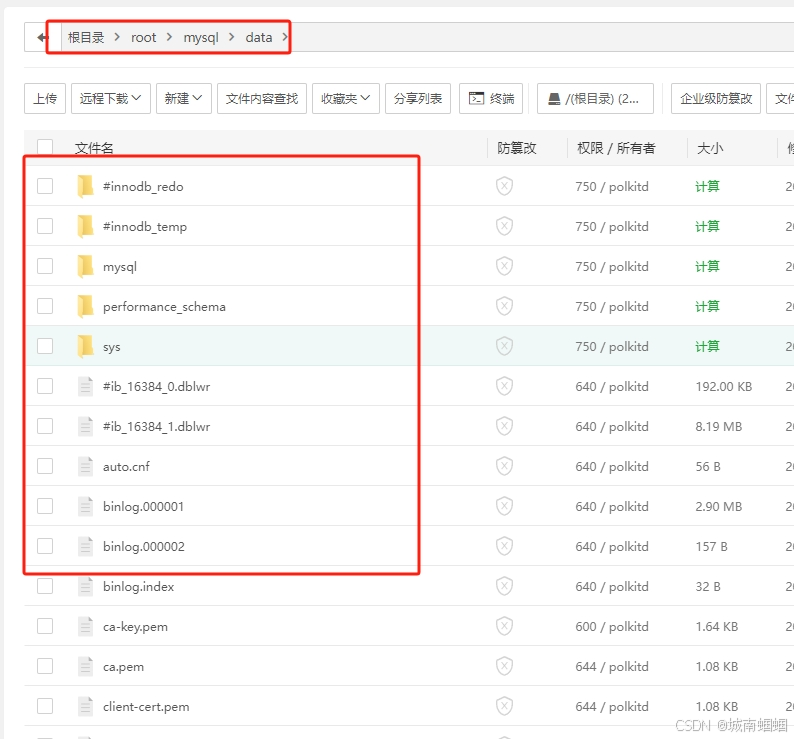Toggle tamper-proof shield for auto.cnf
The image size is (794, 739).
tap(504, 466)
